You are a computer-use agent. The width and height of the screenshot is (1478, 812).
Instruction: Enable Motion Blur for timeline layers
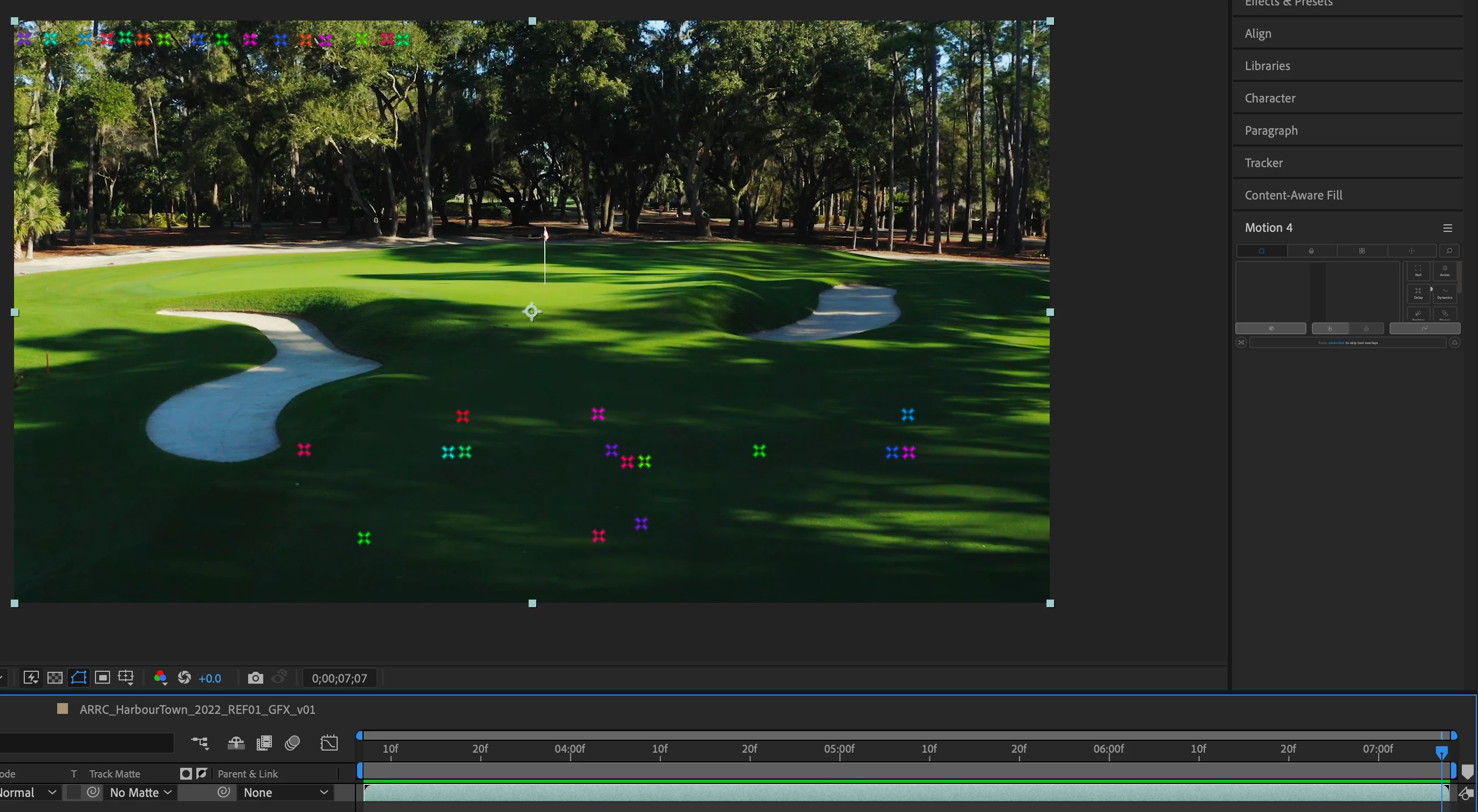tap(292, 743)
